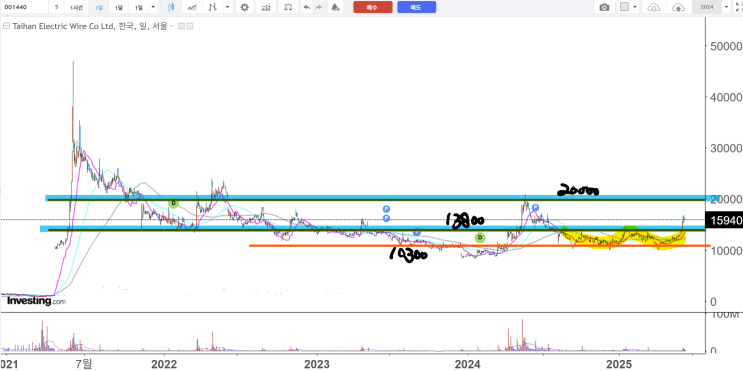Take a chart snapshot with camera icon
Viewport: 743px width, 371px height.
pyautogui.click(x=604, y=7)
